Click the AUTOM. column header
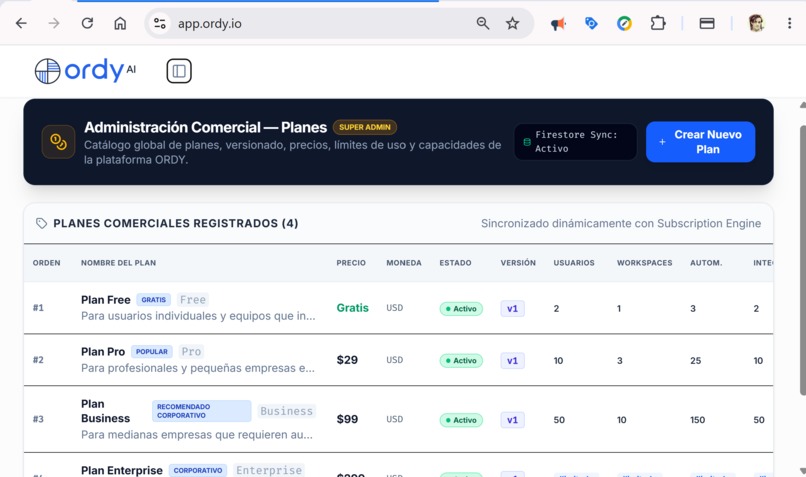The height and width of the screenshot is (477, 806). 706,263
